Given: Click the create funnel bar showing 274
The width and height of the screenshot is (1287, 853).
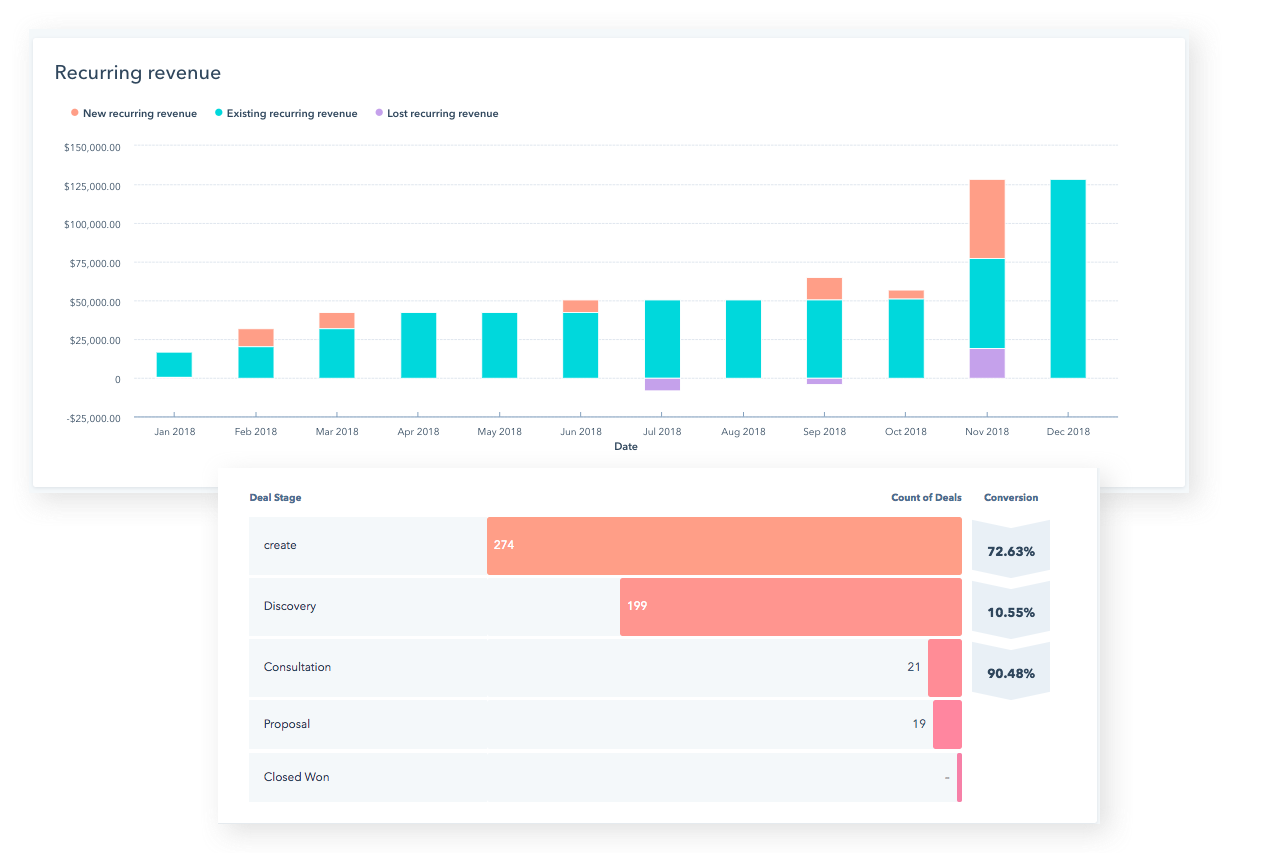Looking at the screenshot, I should 724,546.
